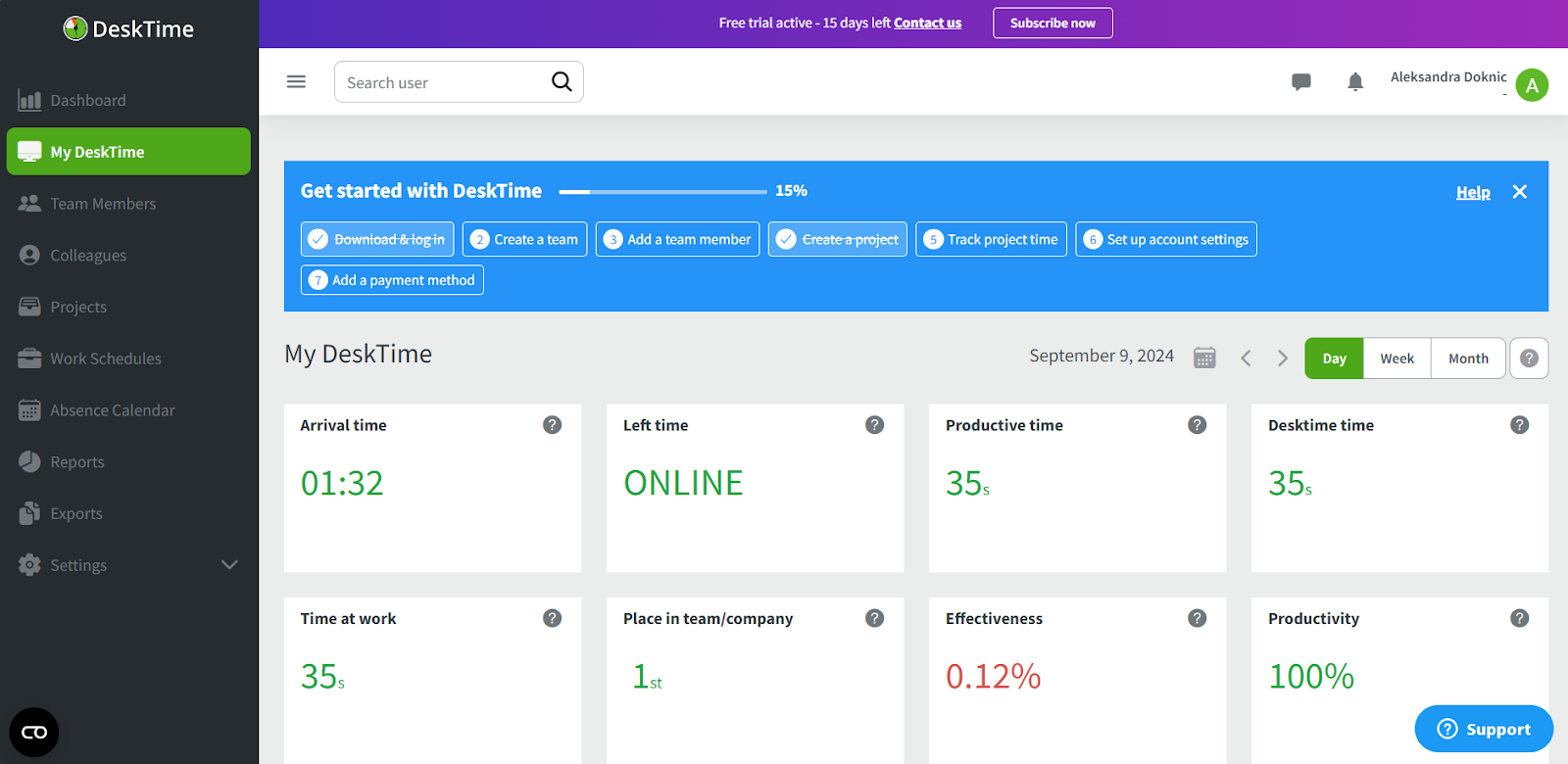The width and height of the screenshot is (1568, 764).
Task: Click the onboarding progress bar
Action: pos(662,192)
